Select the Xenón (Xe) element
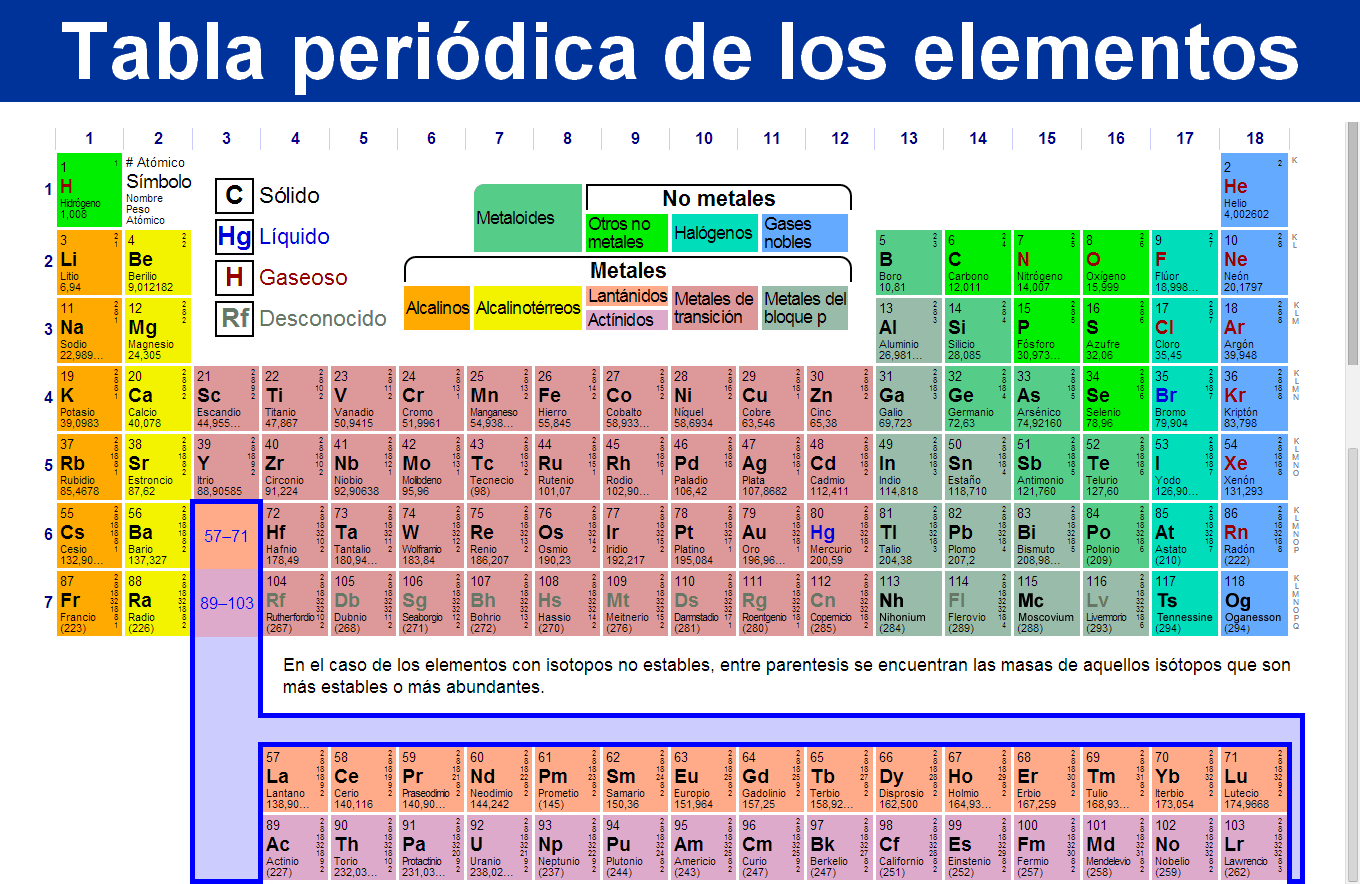Screen dimensions: 1360x884 [x=1254, y=465]
